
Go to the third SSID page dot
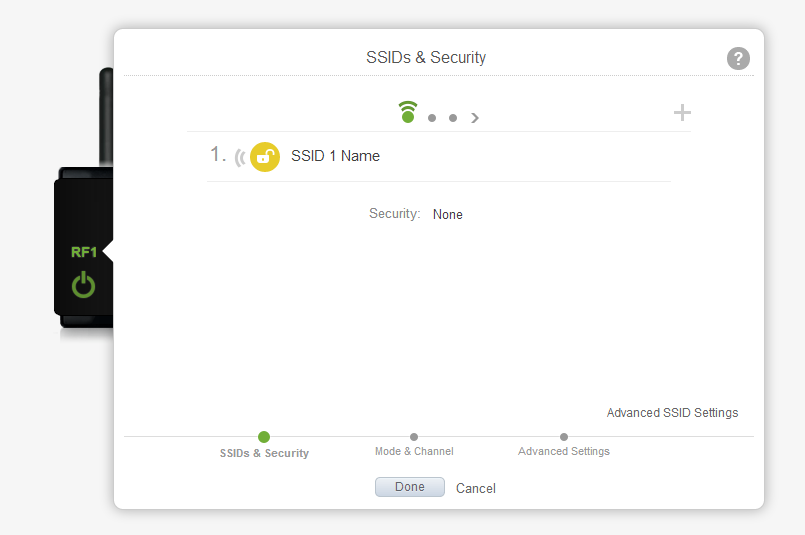(x=453, y=118)
